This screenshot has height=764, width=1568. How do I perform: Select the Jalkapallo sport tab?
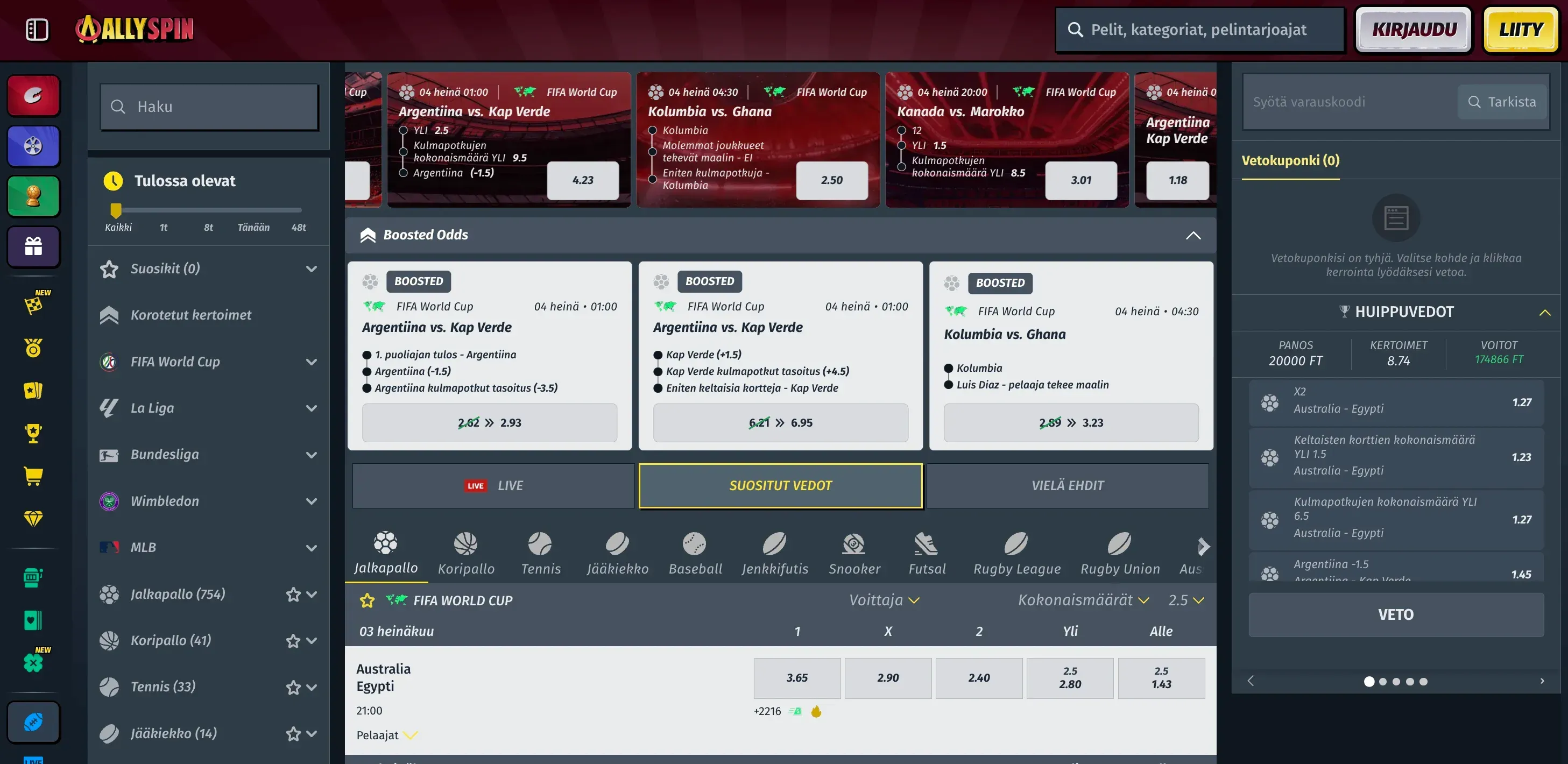coord(386,554)
